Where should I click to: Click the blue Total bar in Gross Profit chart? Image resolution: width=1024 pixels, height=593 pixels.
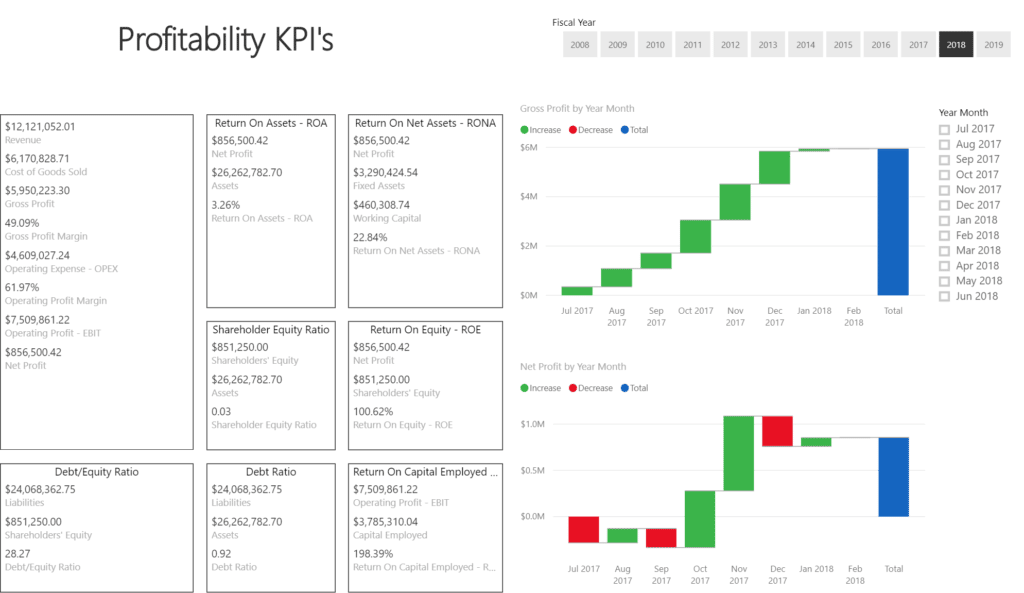(x=893, y=222)
